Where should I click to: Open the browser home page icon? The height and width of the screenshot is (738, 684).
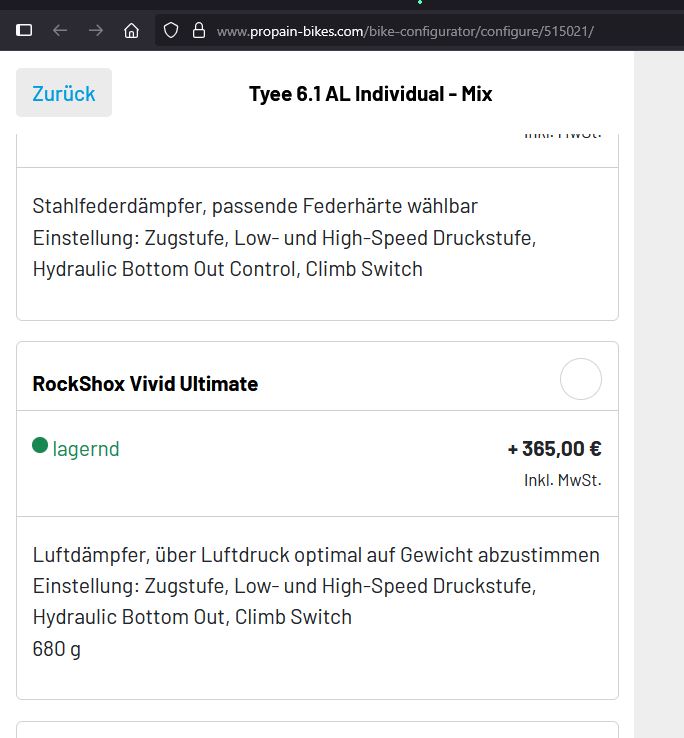(x=131, y=30)
